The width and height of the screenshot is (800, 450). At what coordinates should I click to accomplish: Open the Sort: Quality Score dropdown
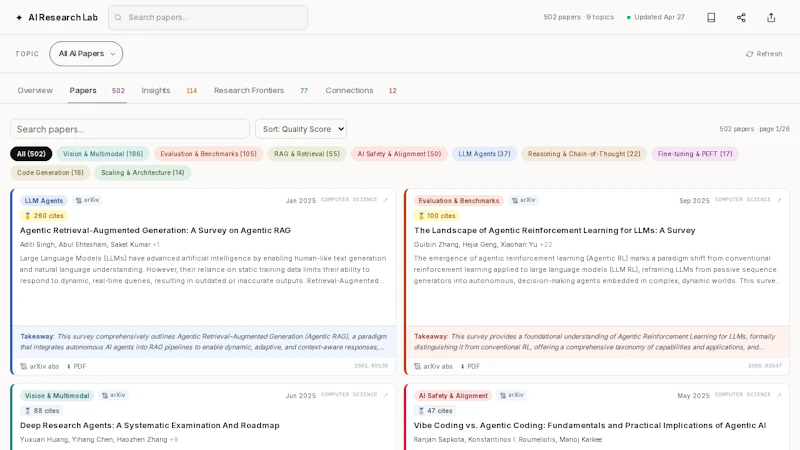click(301, 129)
